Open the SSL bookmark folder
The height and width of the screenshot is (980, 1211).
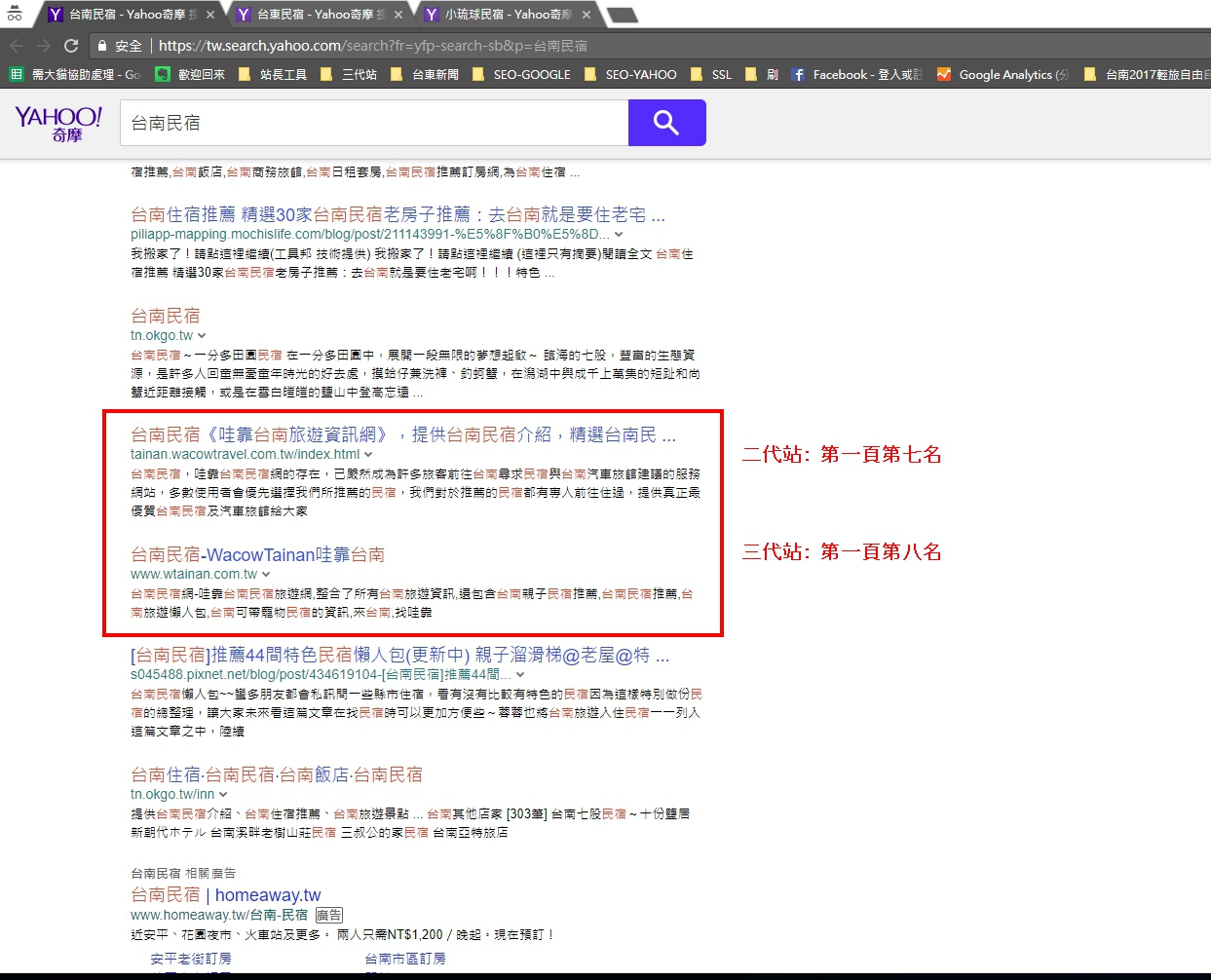click(x=710, y=74)
